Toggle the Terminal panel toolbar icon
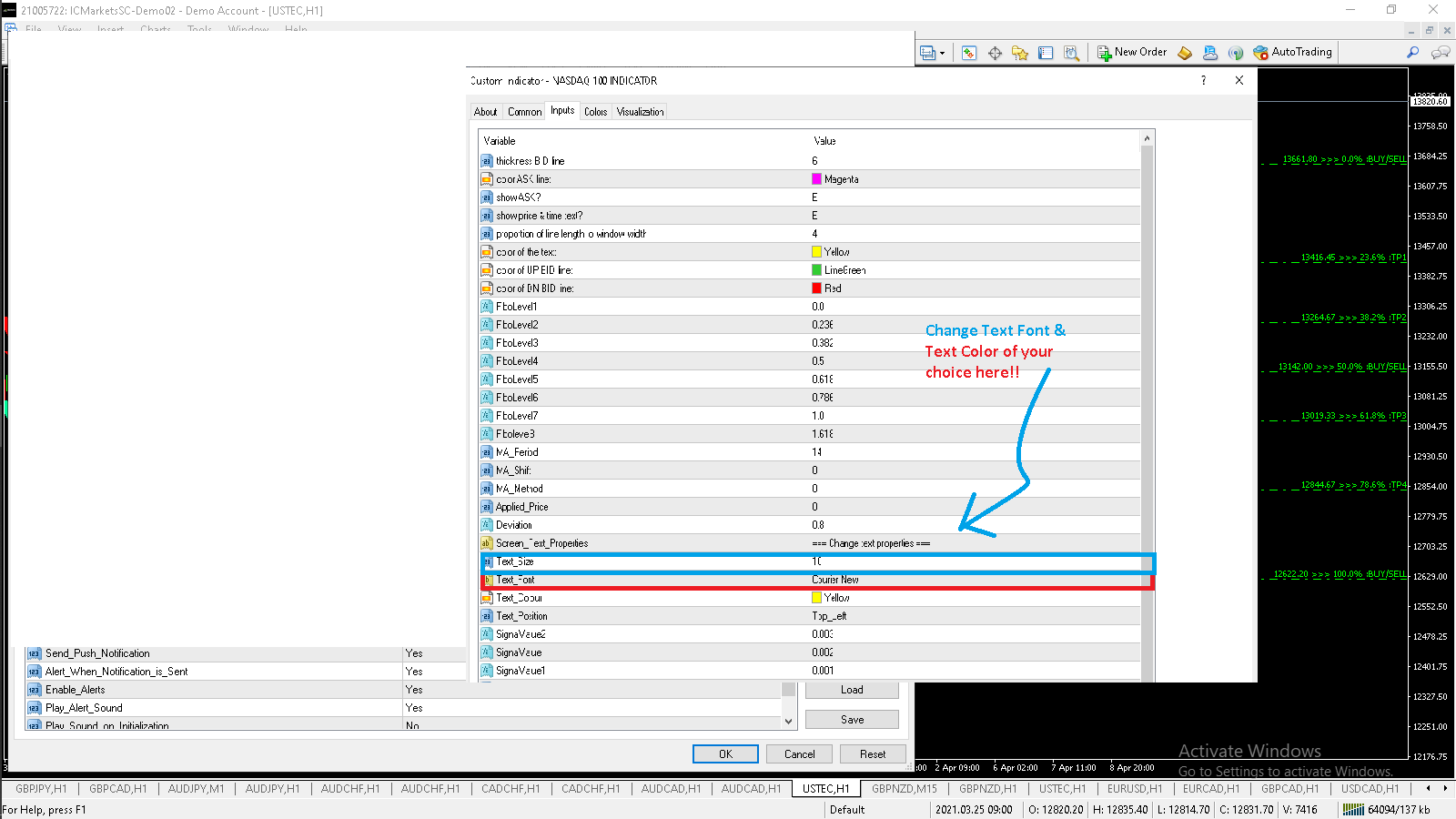The image size is (1456, 819). (x=1046, y=53)
